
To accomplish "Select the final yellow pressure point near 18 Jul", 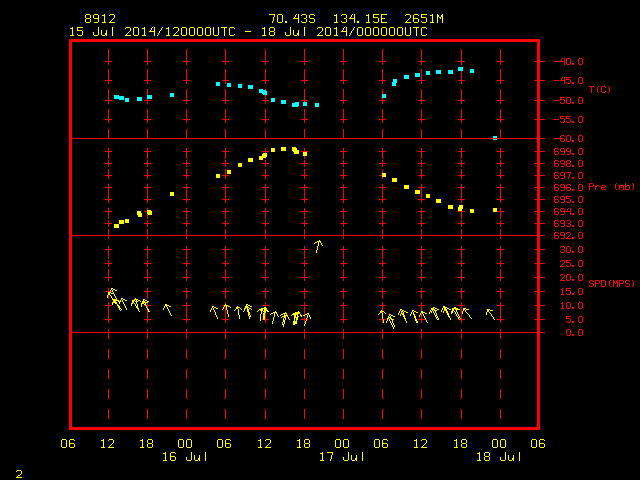I will pyautogui.click(x=495, y=210).
